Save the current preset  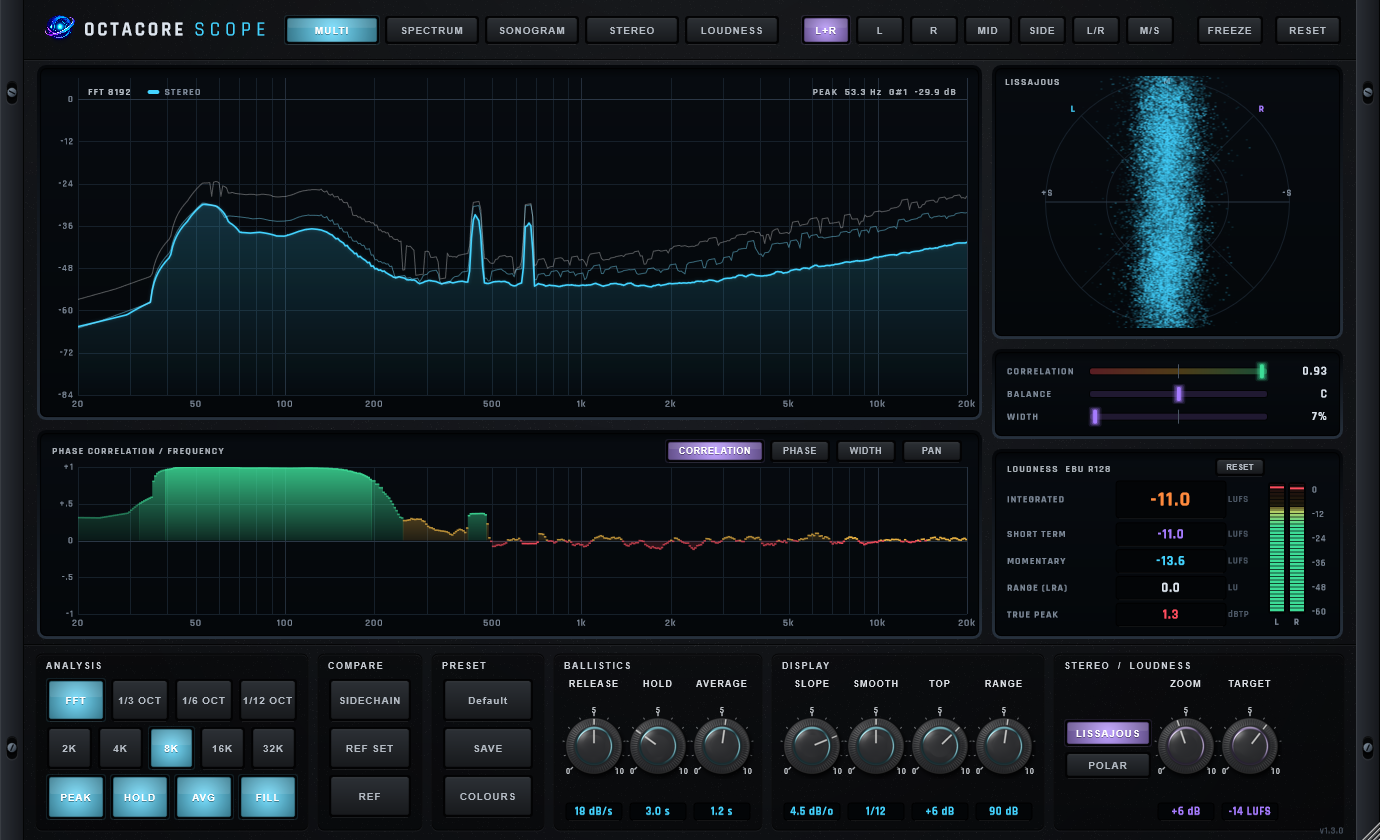point(488,748)
